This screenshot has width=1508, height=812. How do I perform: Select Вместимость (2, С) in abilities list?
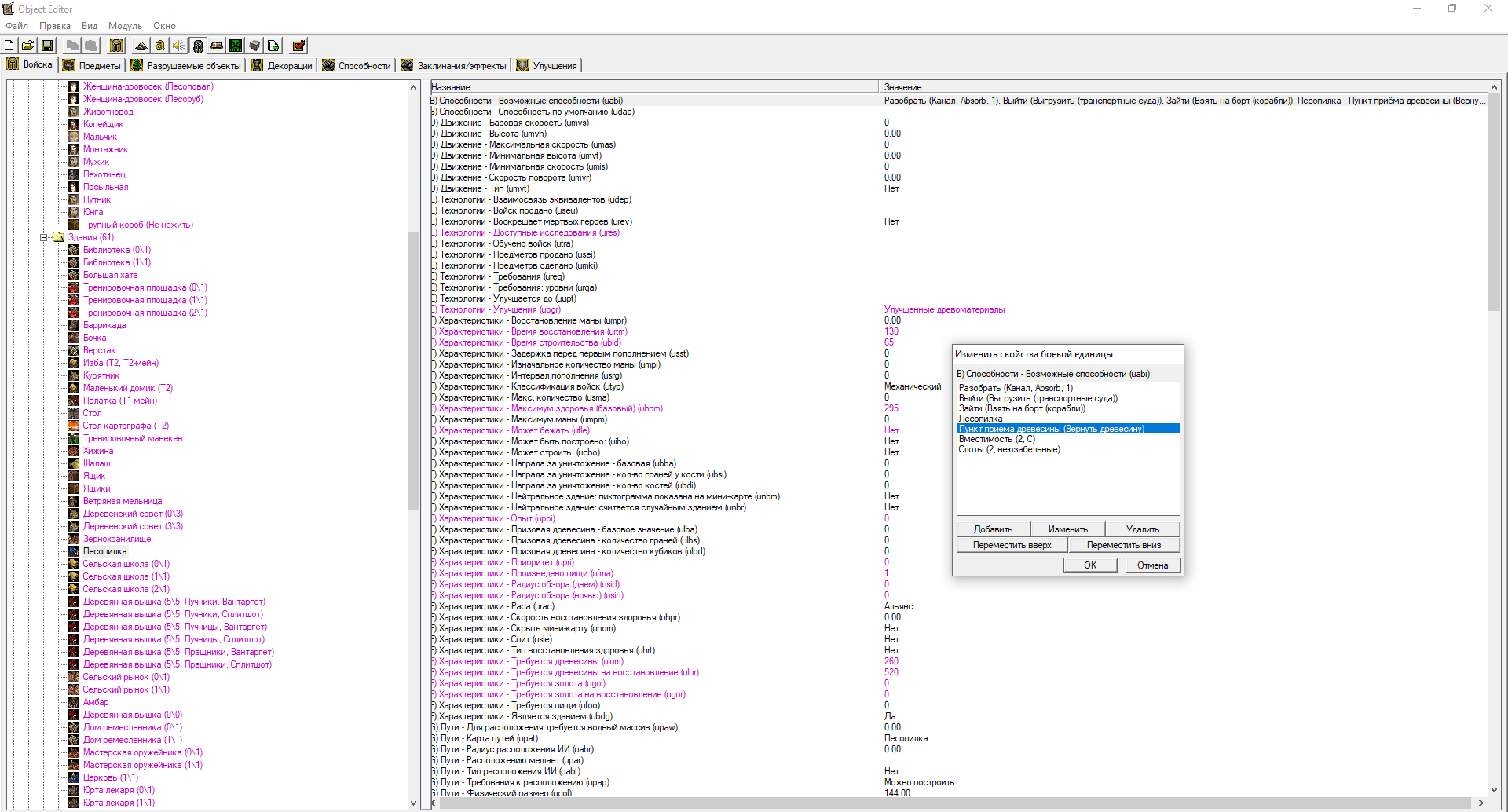click(x=997, y=439)
